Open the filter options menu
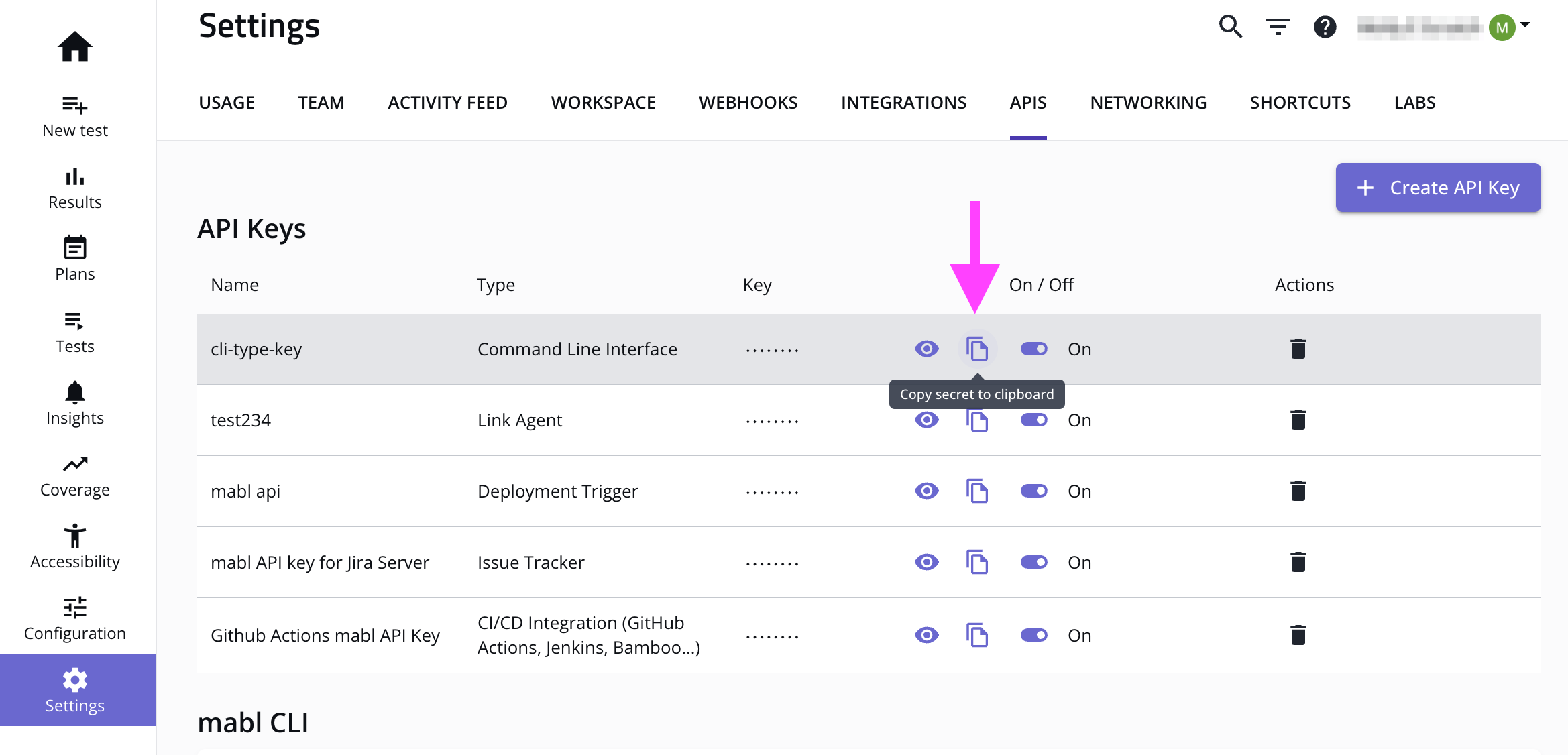The width and height of the screenshot is (1568, 755). tap(1278, 27)
